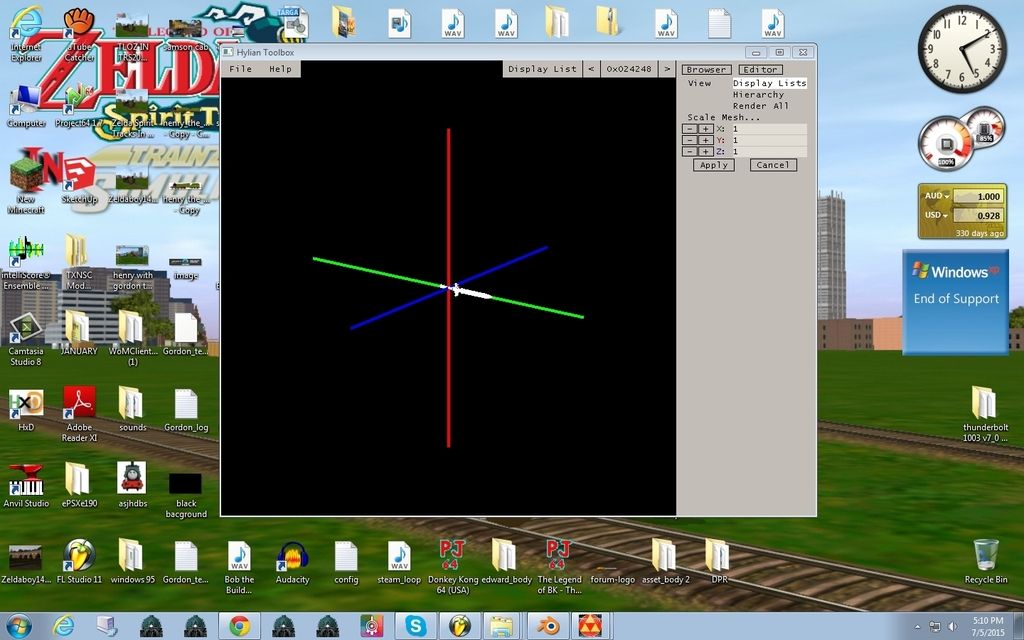Open the AUD currency dropdown in gadget
1024x640 pixels.
pos(937,197)
